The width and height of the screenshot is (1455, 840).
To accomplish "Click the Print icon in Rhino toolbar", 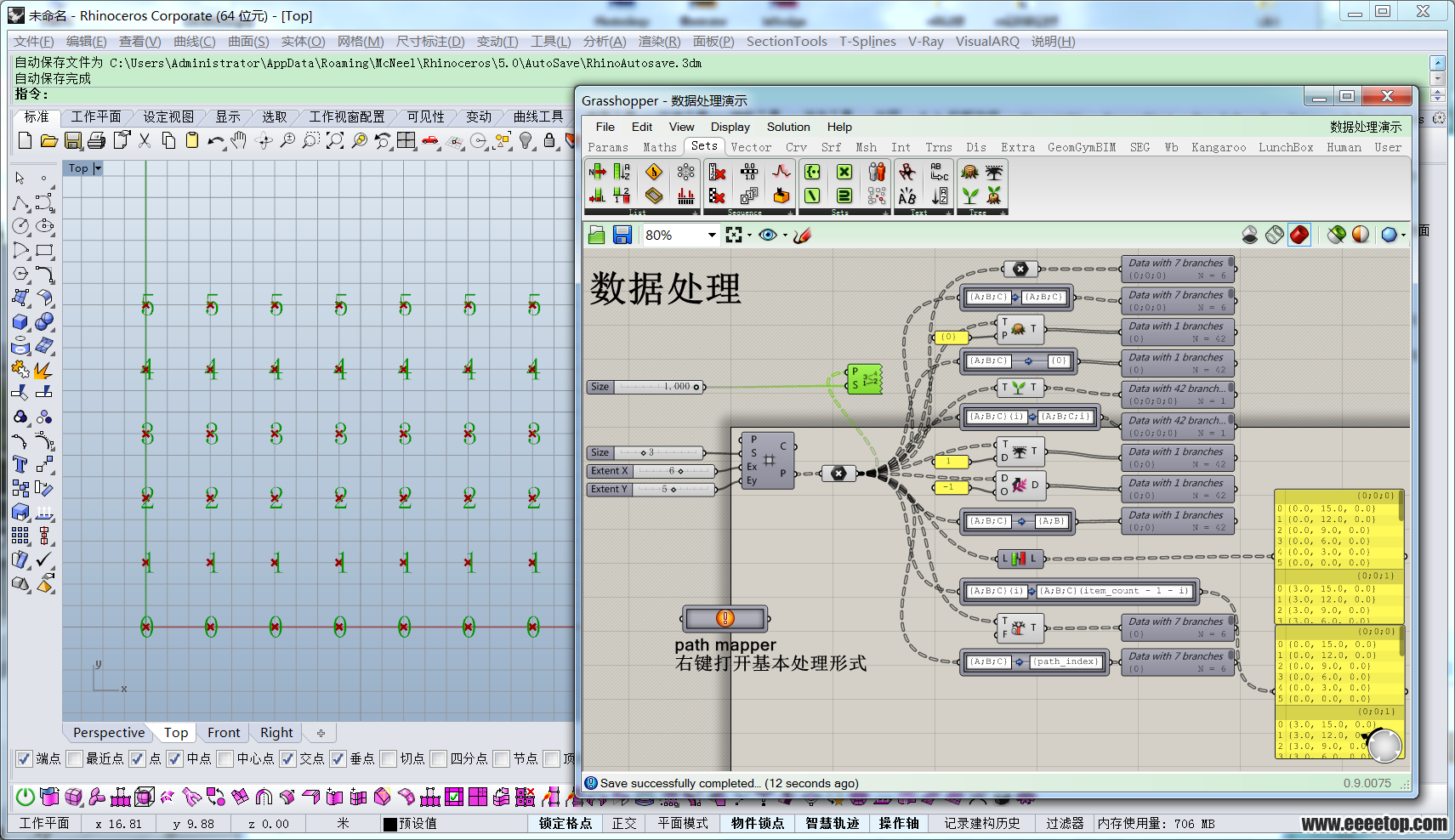I will 96,140.
